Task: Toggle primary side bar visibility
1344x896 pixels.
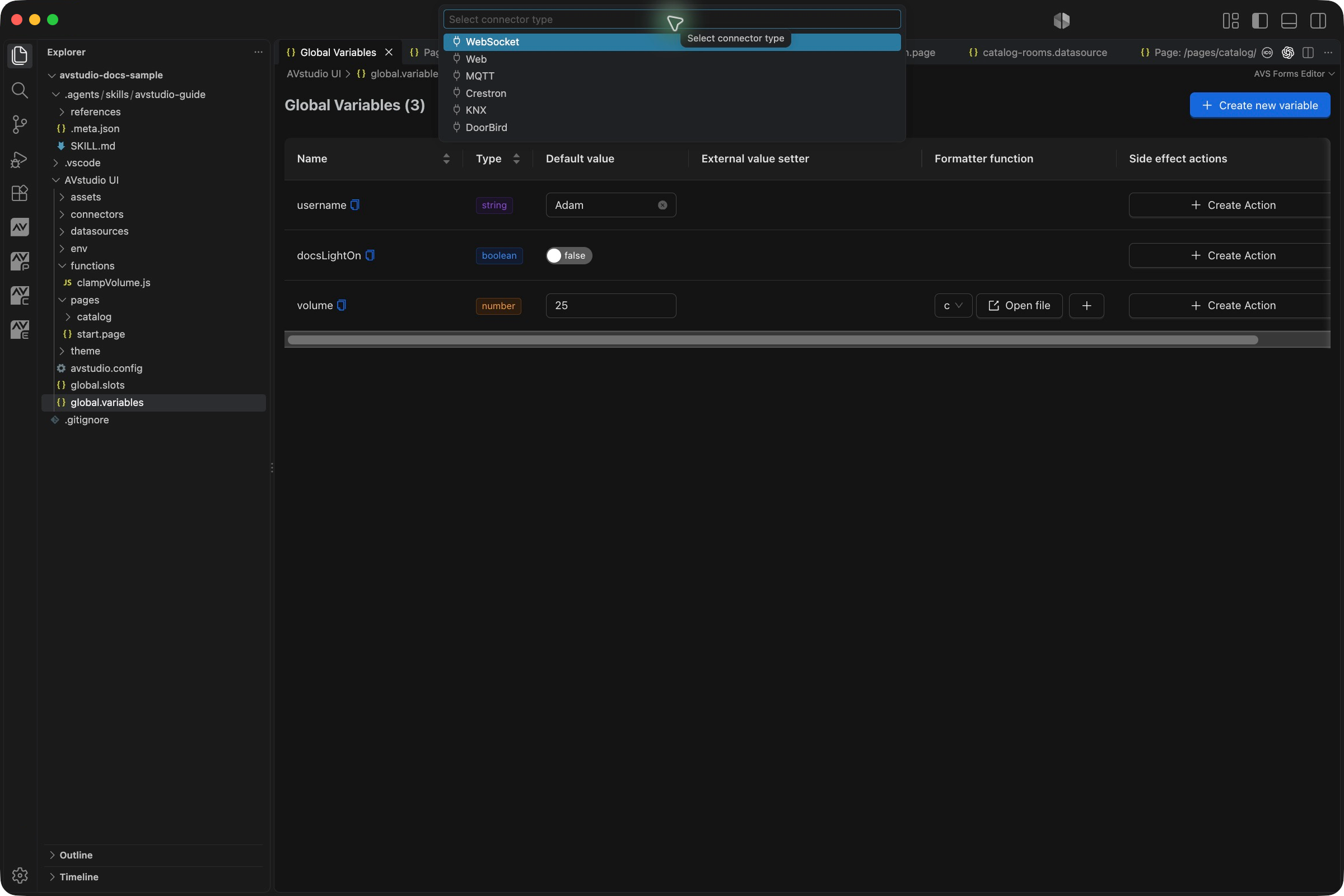Action: point(1259,21)
